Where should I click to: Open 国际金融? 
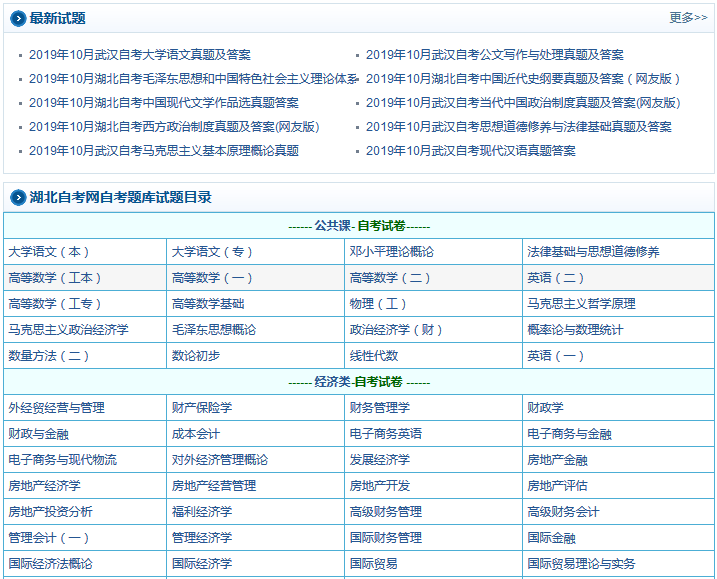click(x=551, y=538)
